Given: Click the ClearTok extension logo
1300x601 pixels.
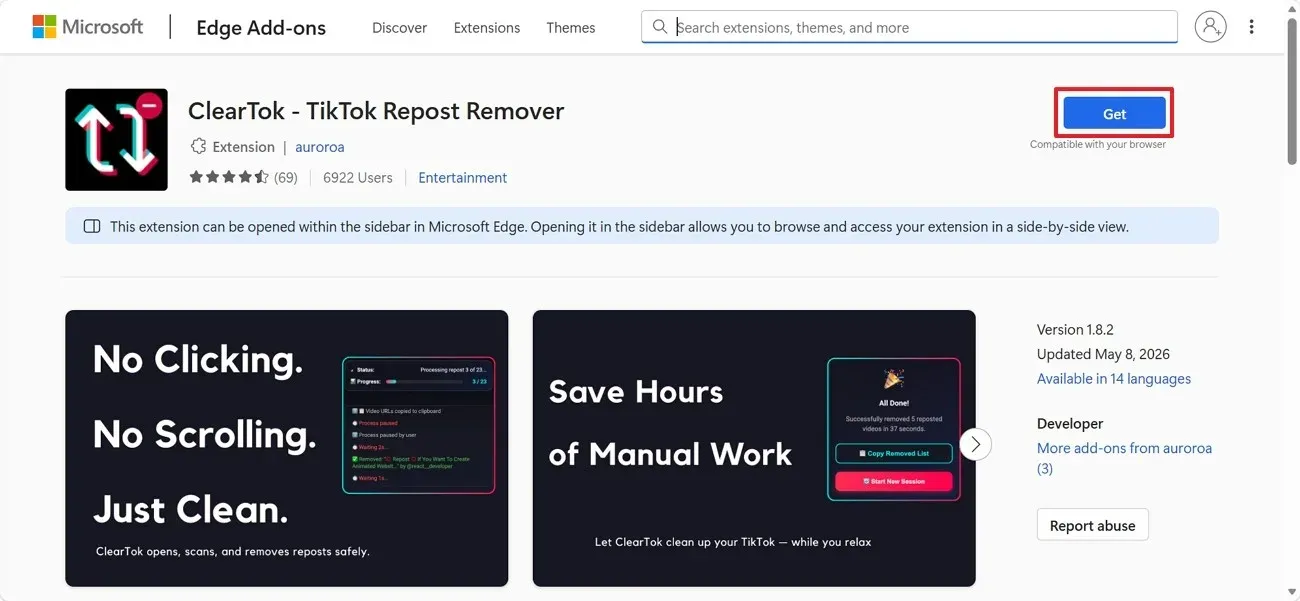Looking at the screenshot, I should point(116,139).
